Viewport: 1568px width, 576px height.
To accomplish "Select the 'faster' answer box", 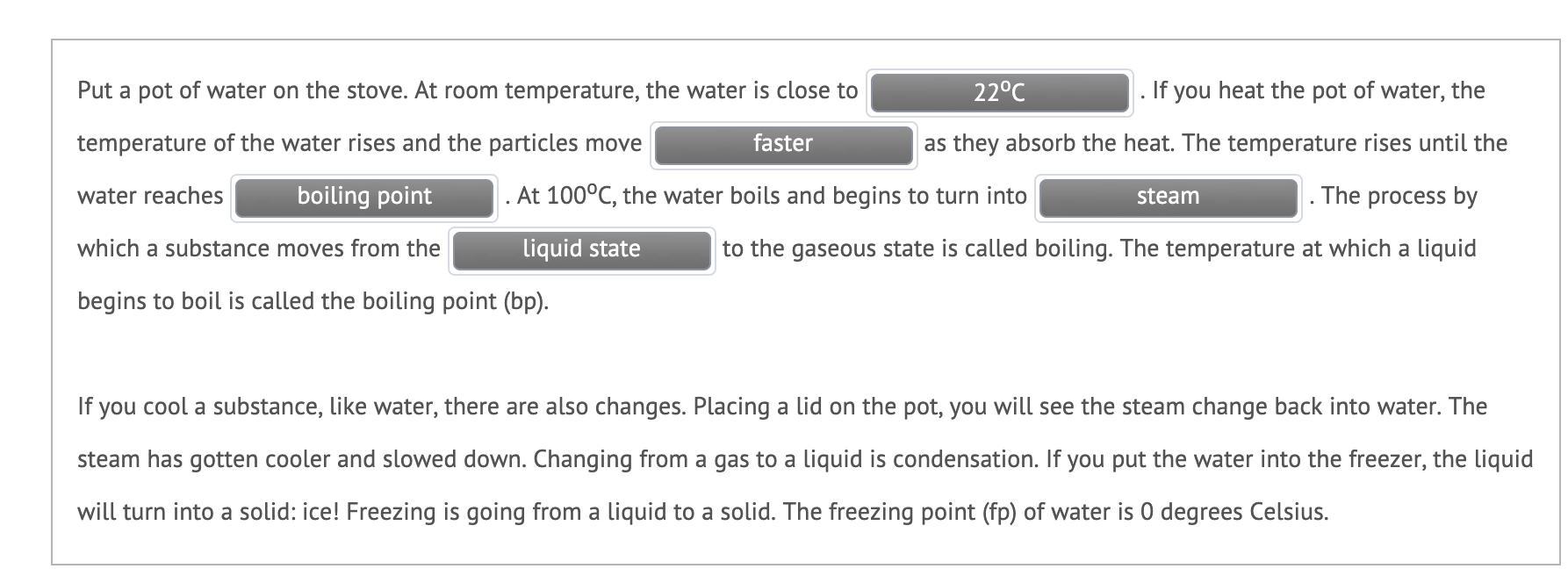I will [783, 145].
